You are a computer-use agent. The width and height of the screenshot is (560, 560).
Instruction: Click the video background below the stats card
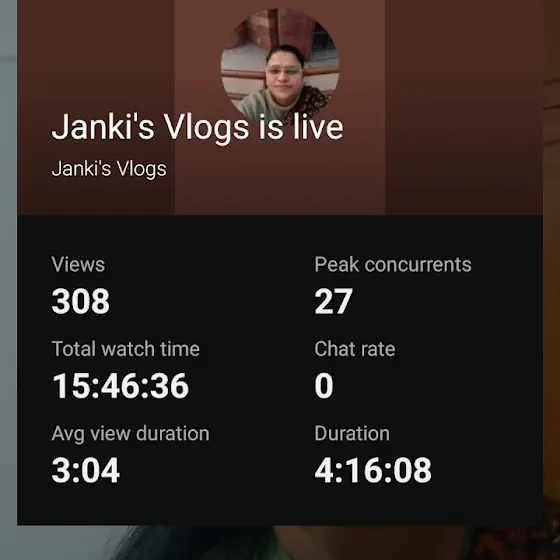pos(280,542)
